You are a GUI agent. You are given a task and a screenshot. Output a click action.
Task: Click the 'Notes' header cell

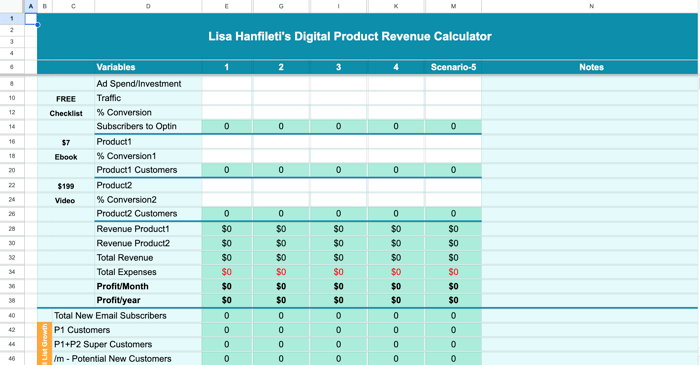click(x=591, y=67)
